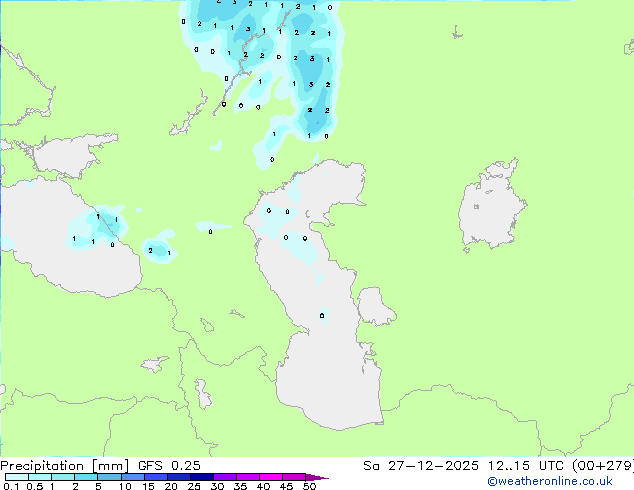Click the "Sa 27-12-2025" date text
The image size is (634, 490).
[x=421, y=466]
